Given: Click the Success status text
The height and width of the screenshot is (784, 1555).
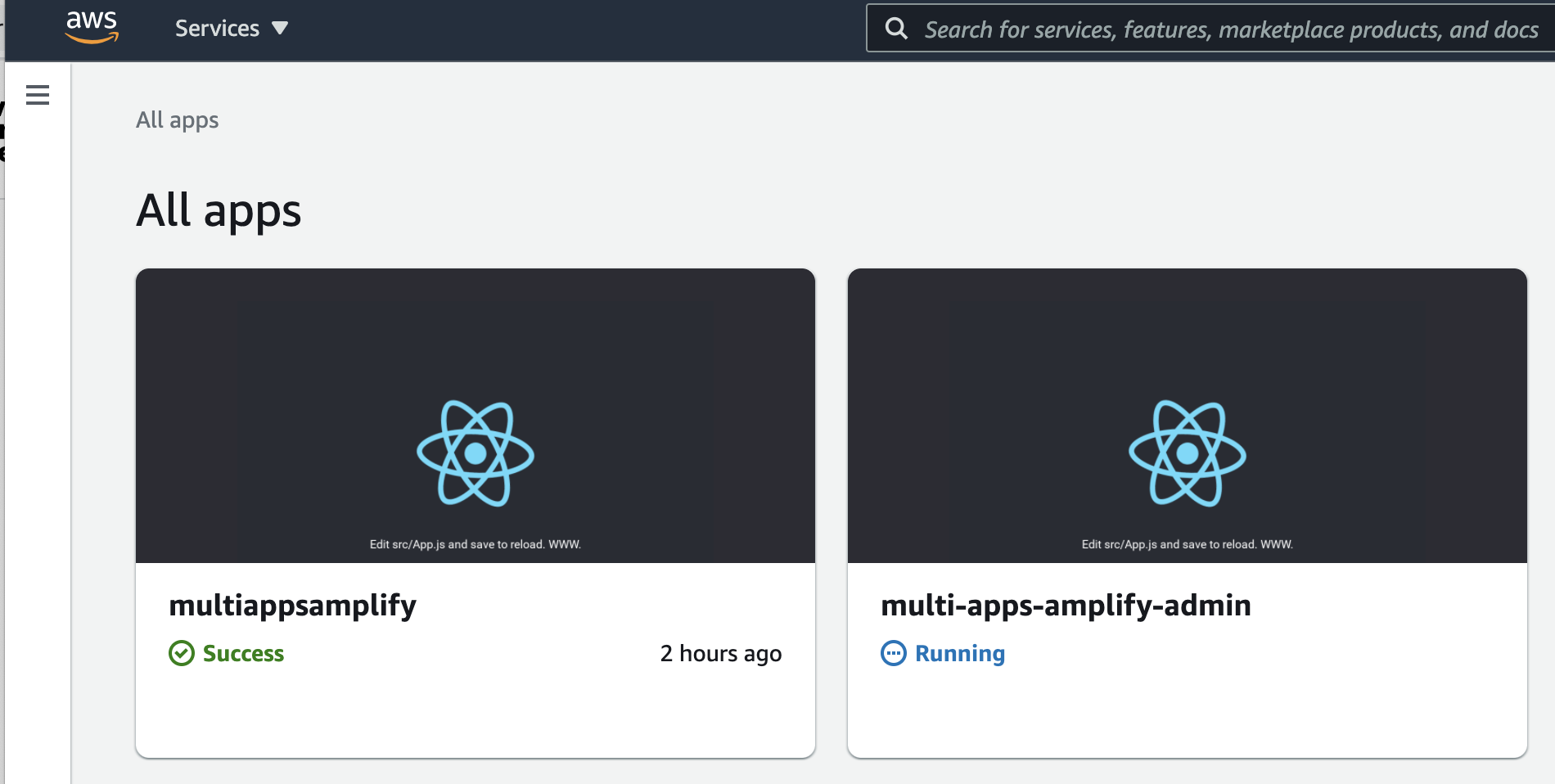Looking at the screenshot, I should pyautogui.click(x=243, y=653).
